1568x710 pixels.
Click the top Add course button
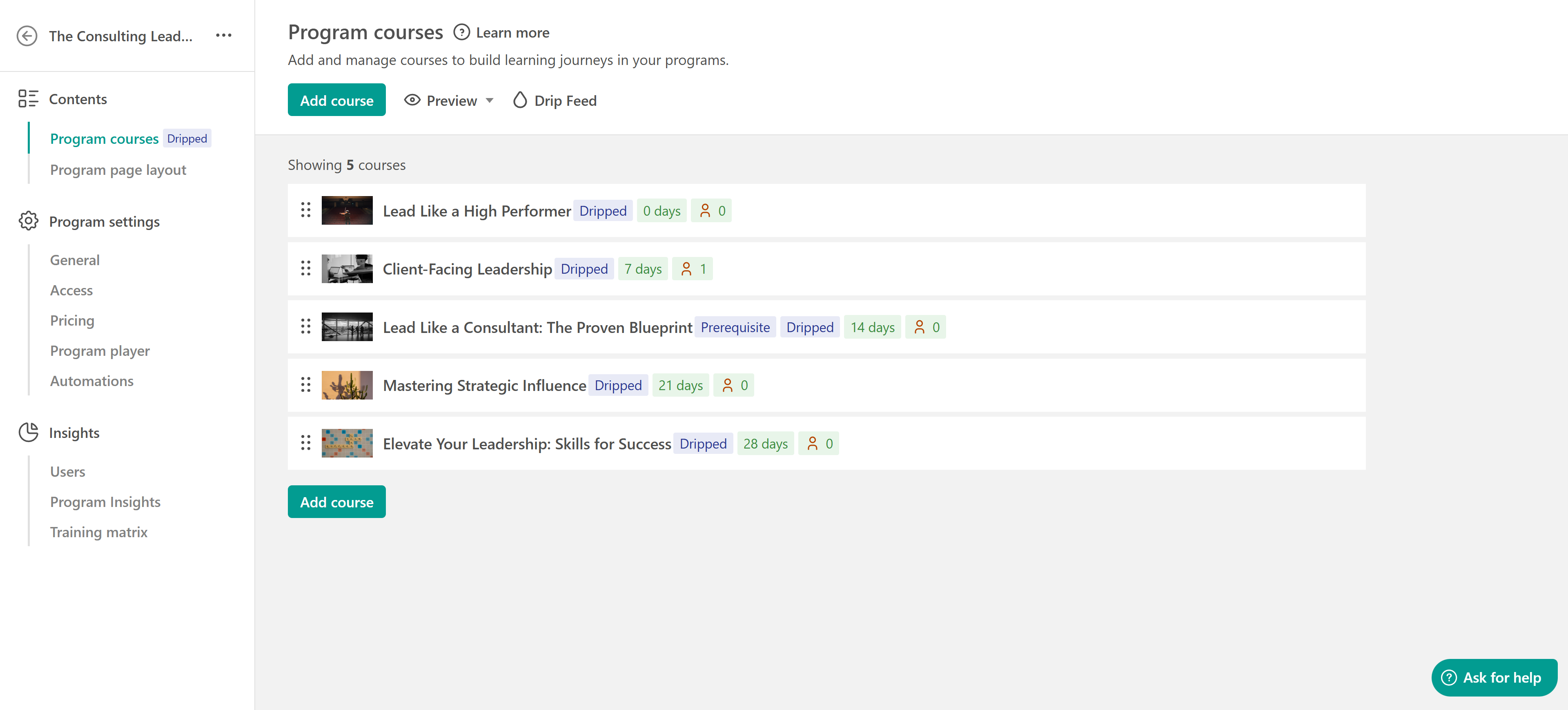point(336,100)
